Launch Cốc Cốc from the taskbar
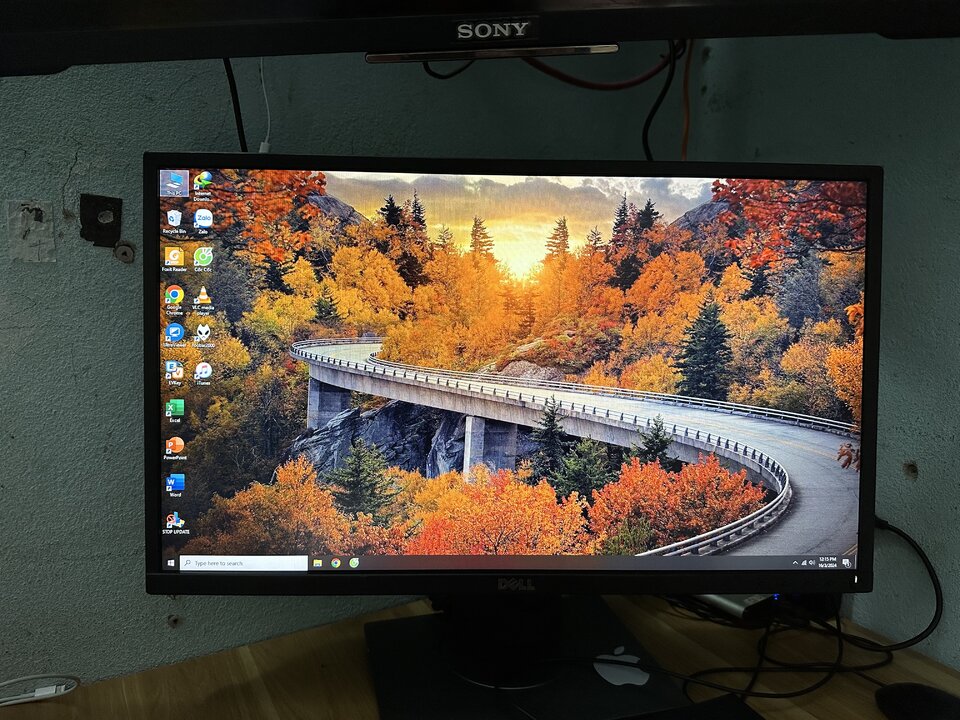Image resolution: width=960 pixels, height=720 pixels. [x=354, y=563]
